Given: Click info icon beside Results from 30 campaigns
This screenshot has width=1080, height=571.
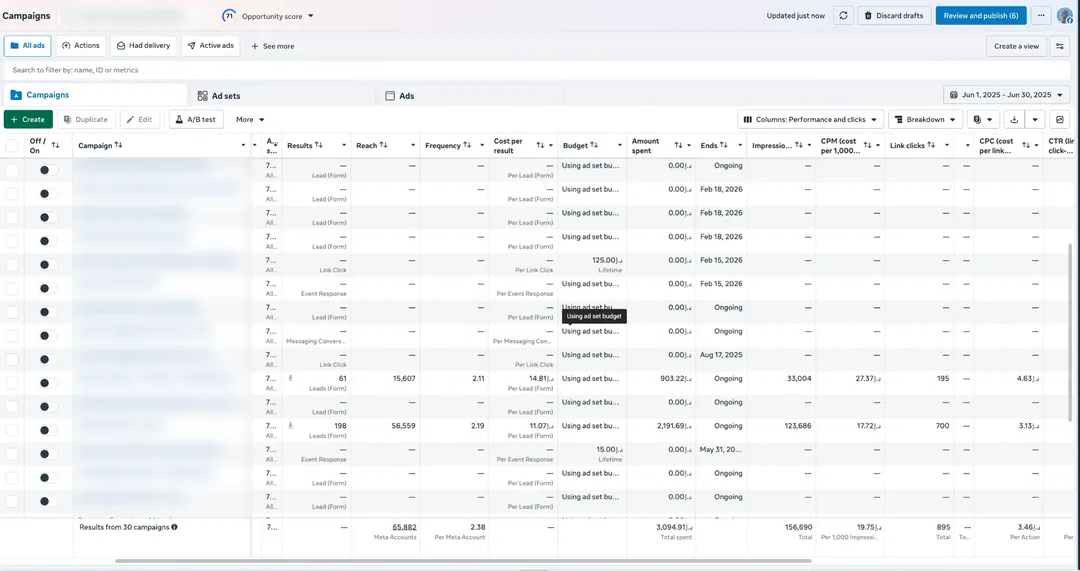Looking at the screenshot, I should tap(174, 527).
